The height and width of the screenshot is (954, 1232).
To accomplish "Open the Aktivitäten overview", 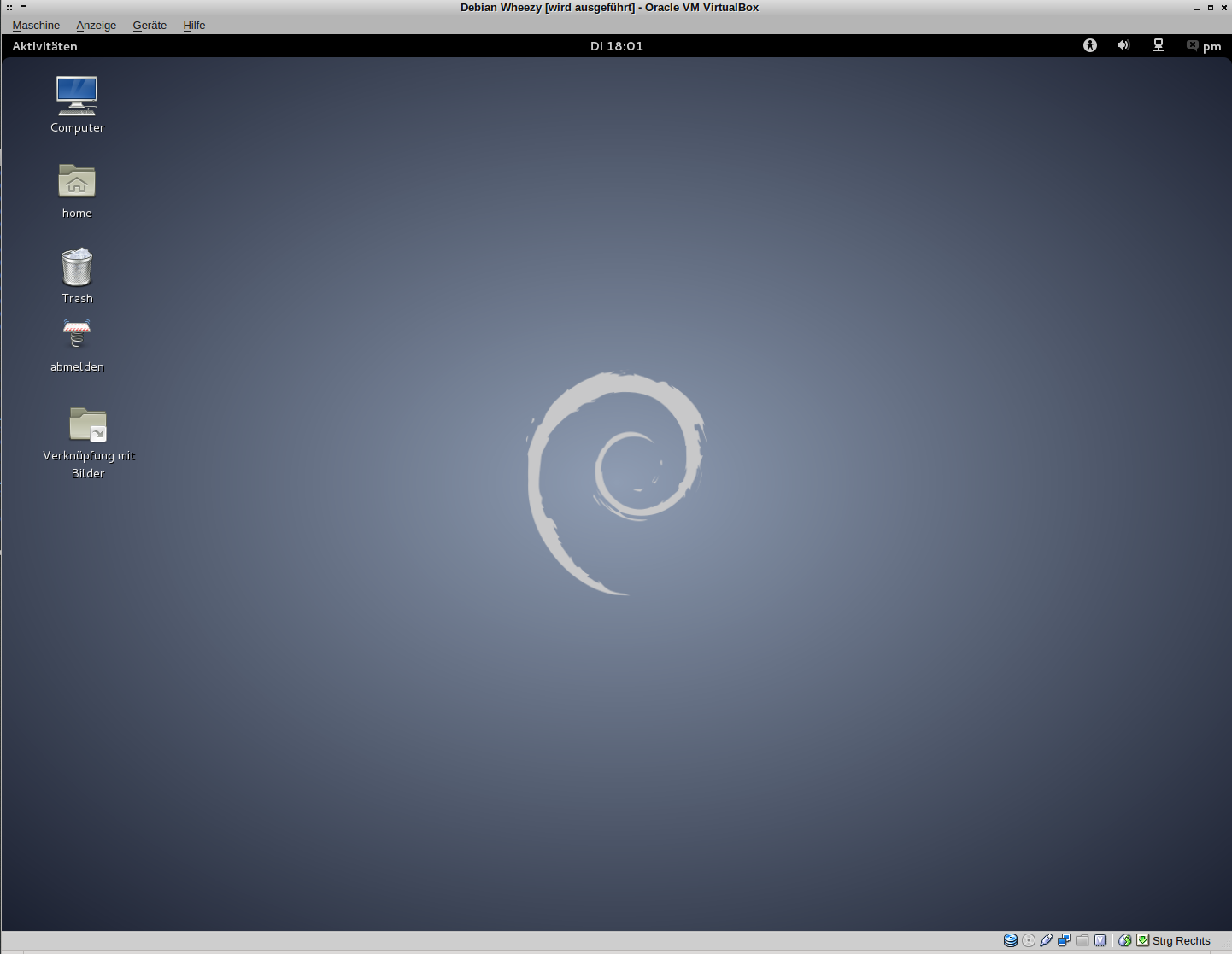I will [44, 46].
